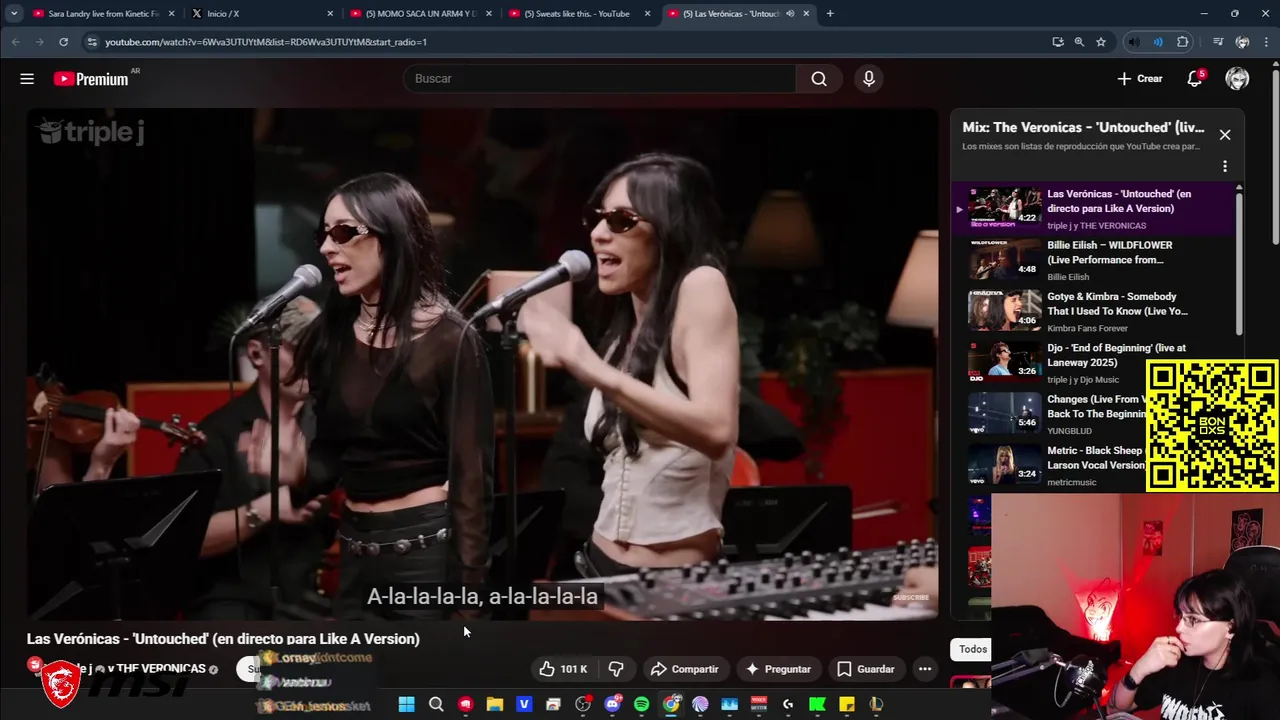Viewport: 1280px width, 720px height.
Task: Open Spotify from the taskbar
Action: tap(641, 705)
